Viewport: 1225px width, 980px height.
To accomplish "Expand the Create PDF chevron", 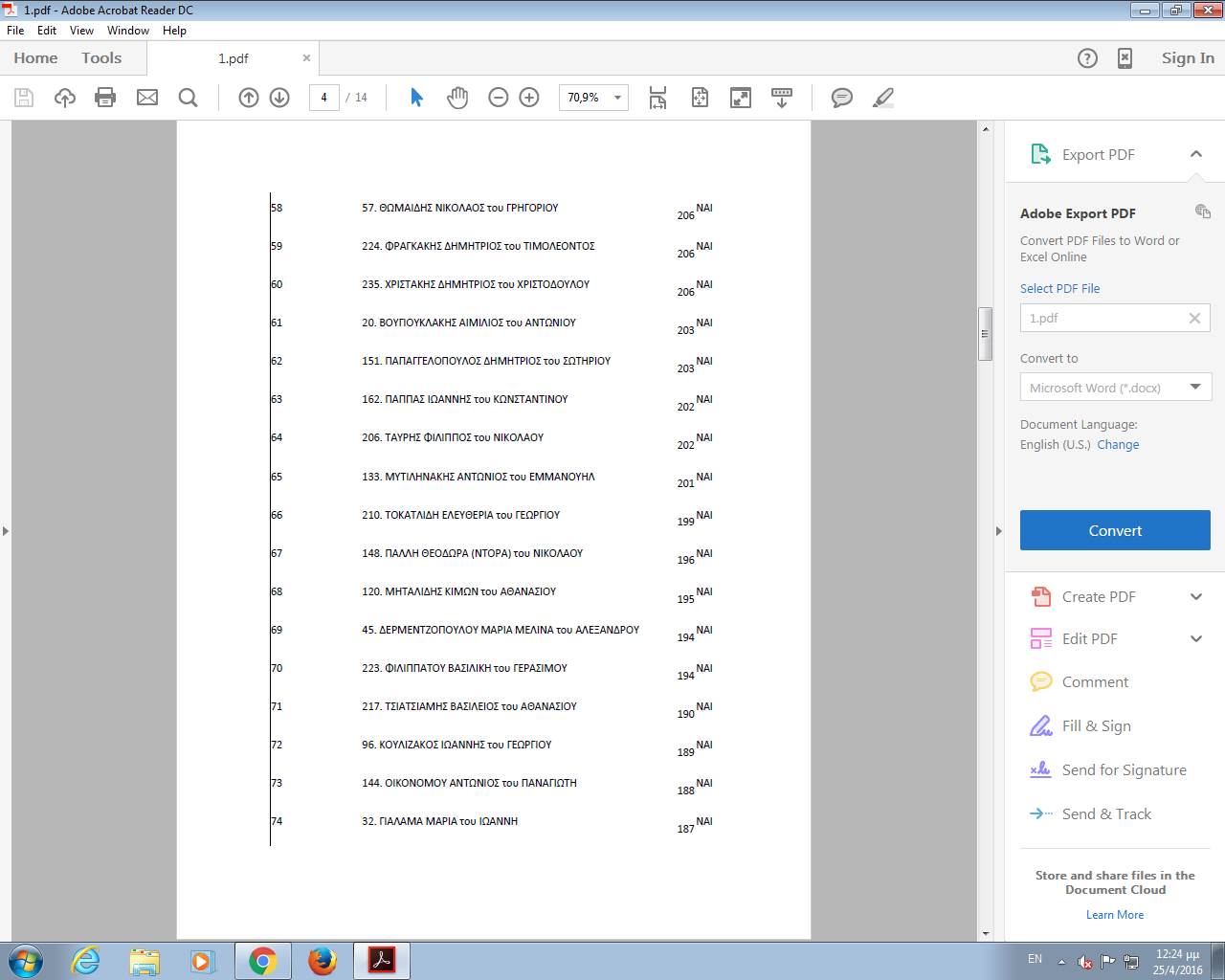I will (1196, 596).
